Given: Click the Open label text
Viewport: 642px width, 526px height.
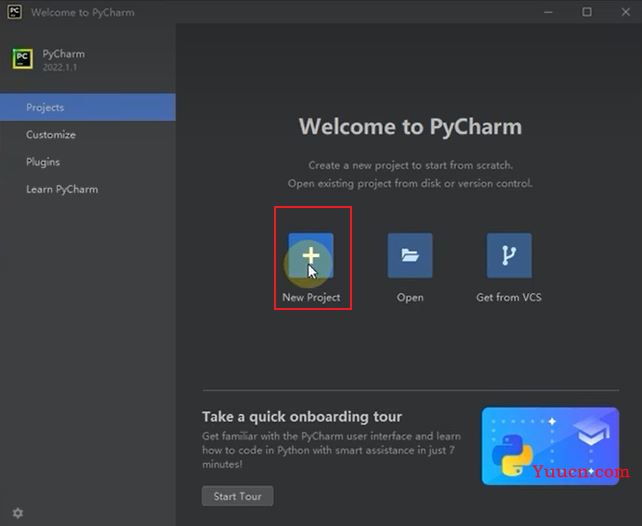Looking at the screenshot, I should point(410,298).
